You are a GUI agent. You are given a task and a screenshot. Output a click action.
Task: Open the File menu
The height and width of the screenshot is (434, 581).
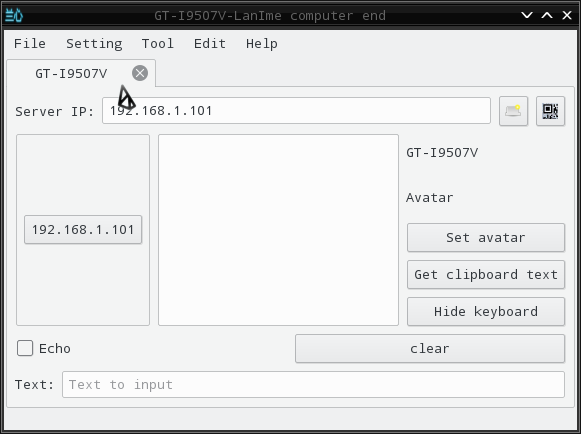coord(30,44)
